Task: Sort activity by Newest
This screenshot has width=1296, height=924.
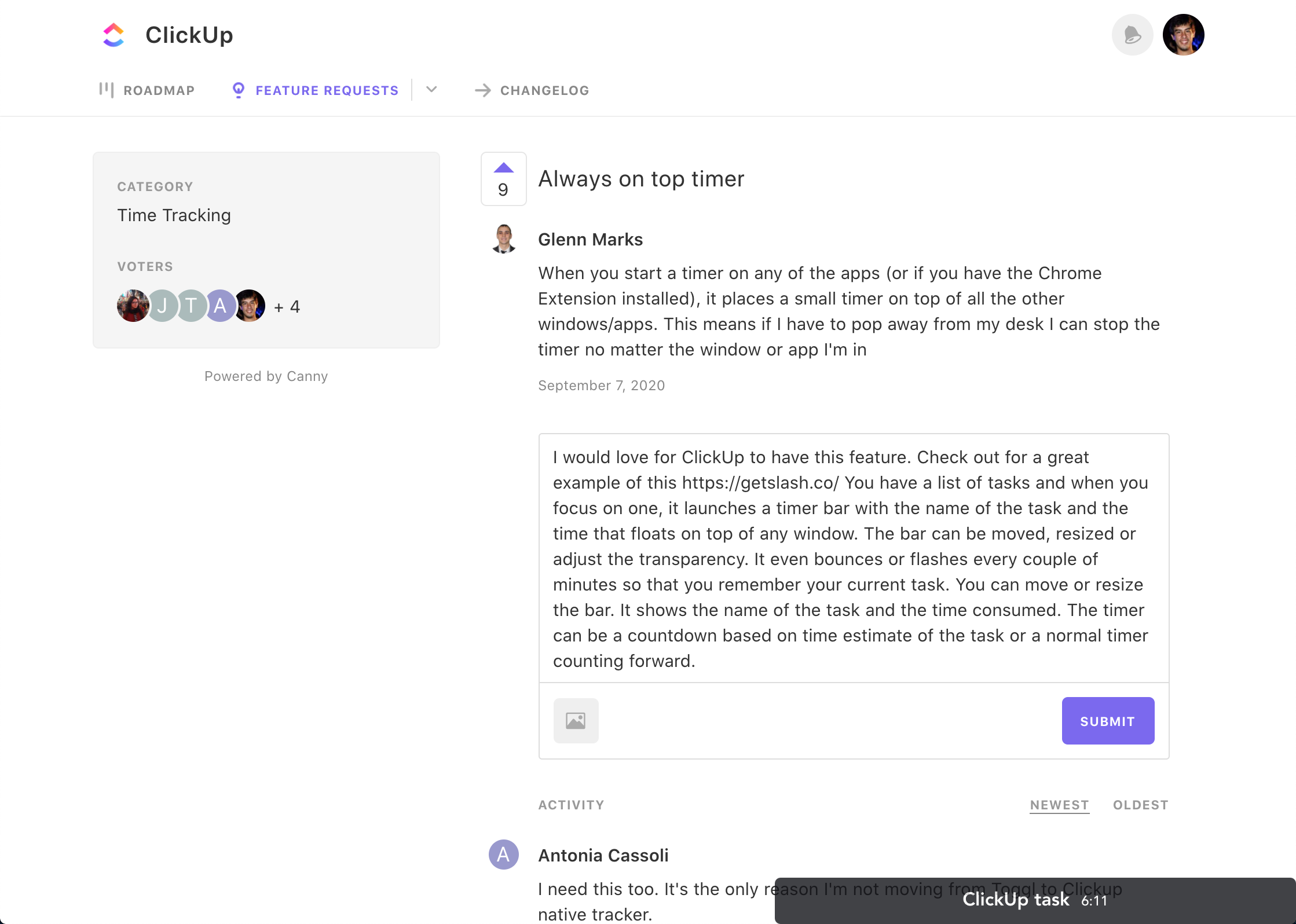Action: [1059, 805]
